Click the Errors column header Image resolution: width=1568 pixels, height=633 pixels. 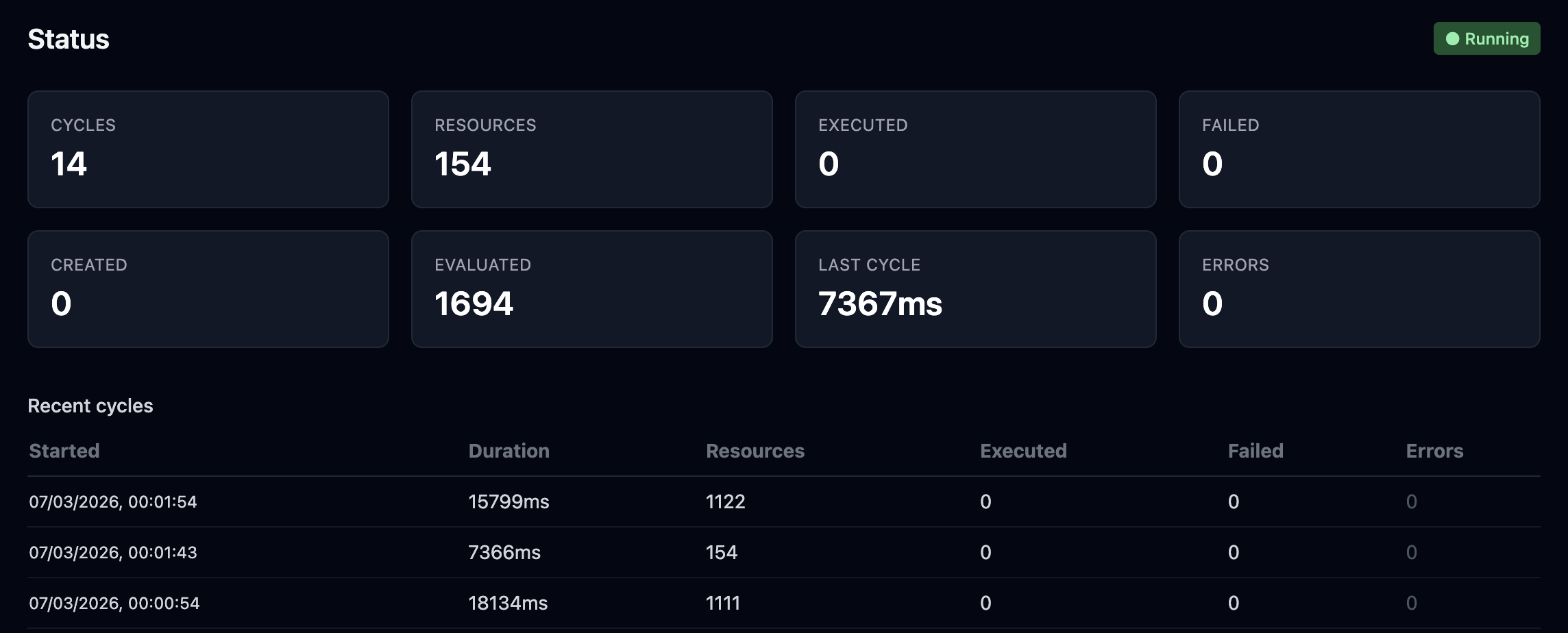pos(1434,451)
